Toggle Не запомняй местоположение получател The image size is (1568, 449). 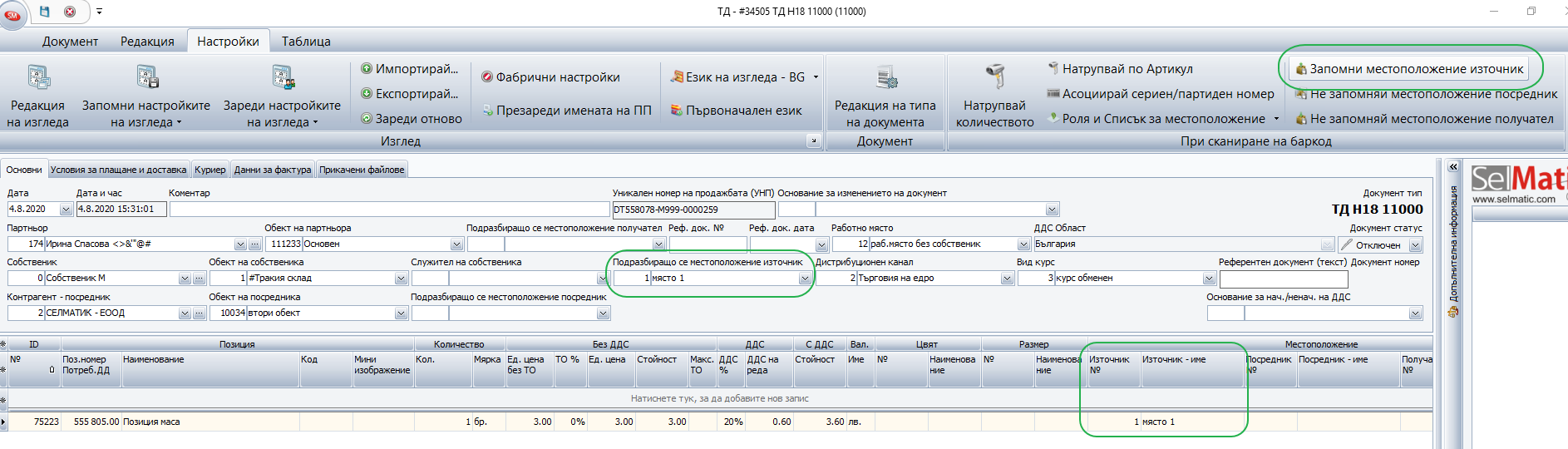pos(1424,118)
